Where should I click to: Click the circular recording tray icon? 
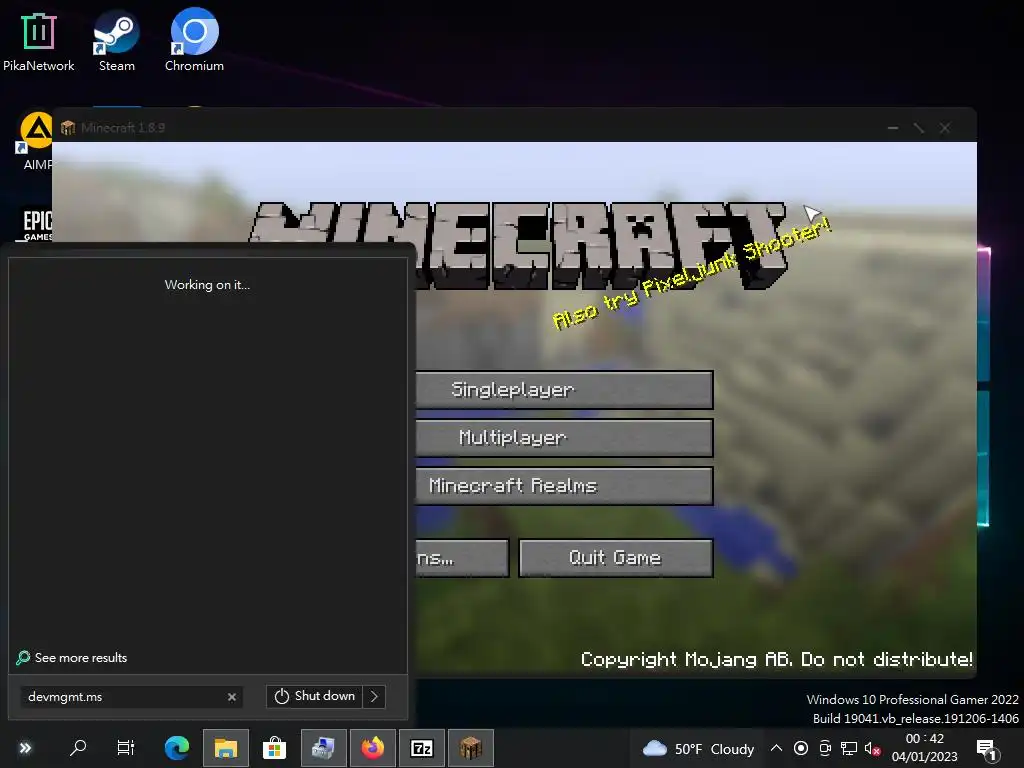801,748
